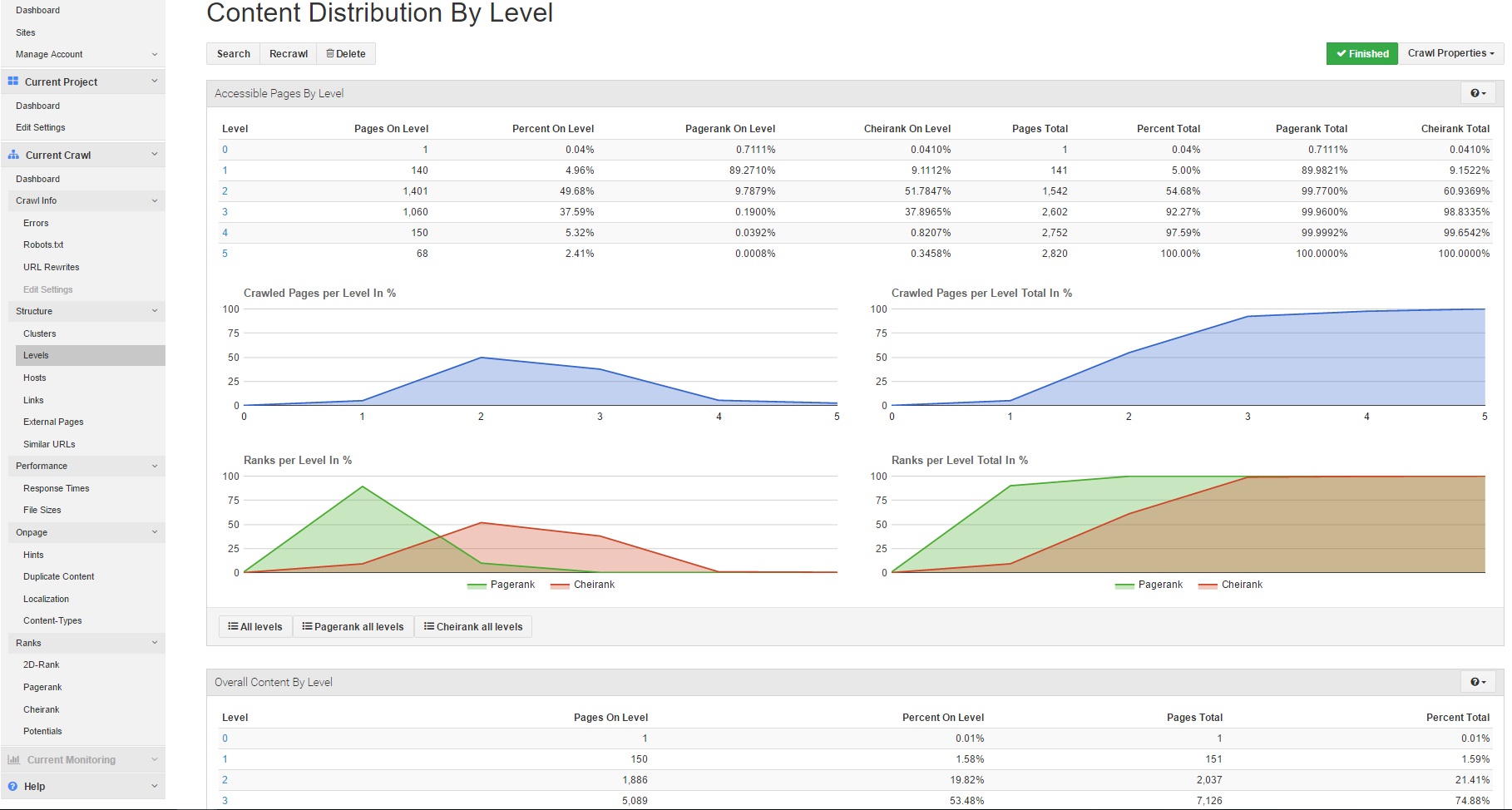
Task: Open Response Times under Performance
Action: pyautogui.click(x=57, y=488)
